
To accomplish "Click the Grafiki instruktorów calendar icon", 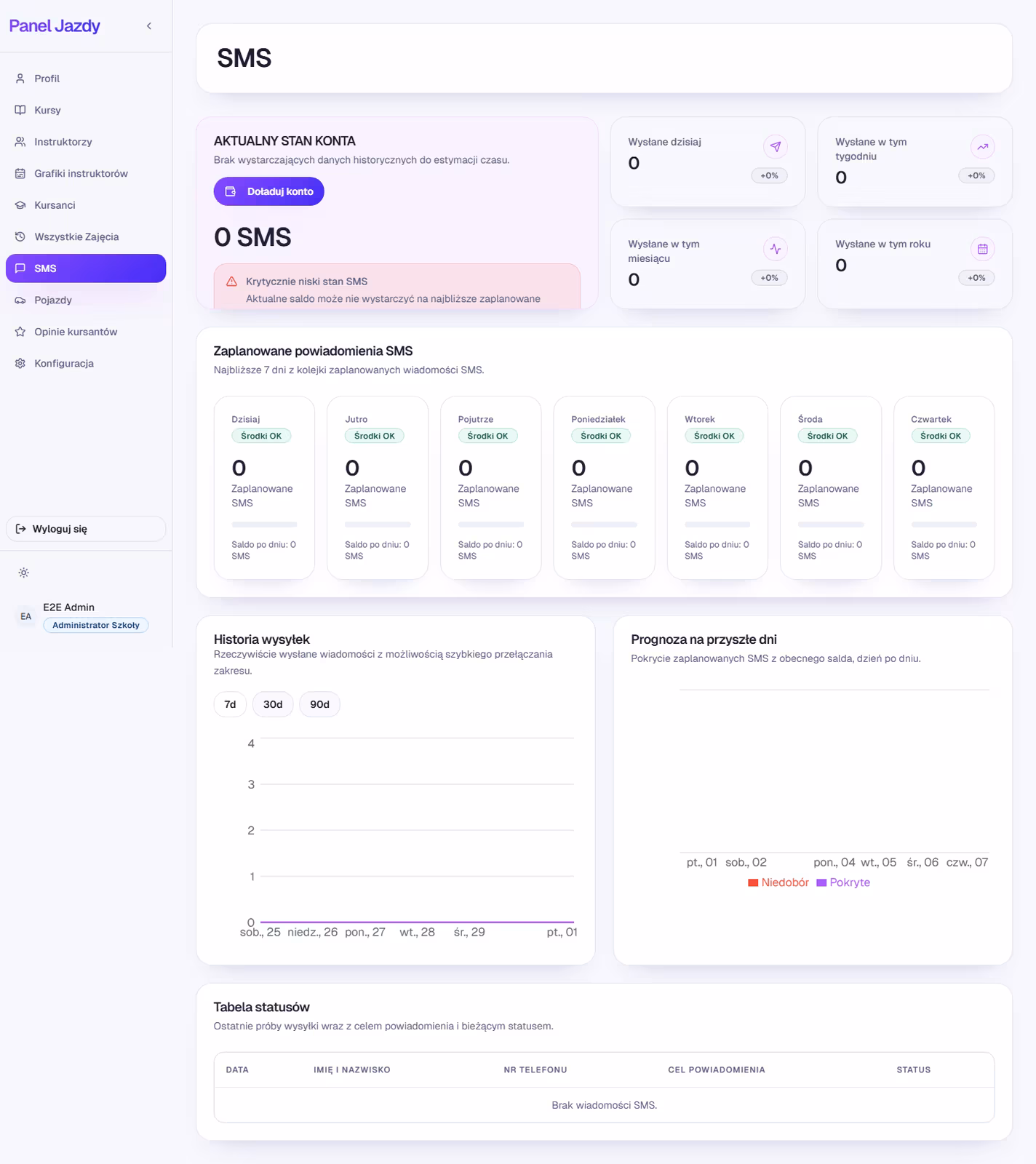I will [20, 173].
